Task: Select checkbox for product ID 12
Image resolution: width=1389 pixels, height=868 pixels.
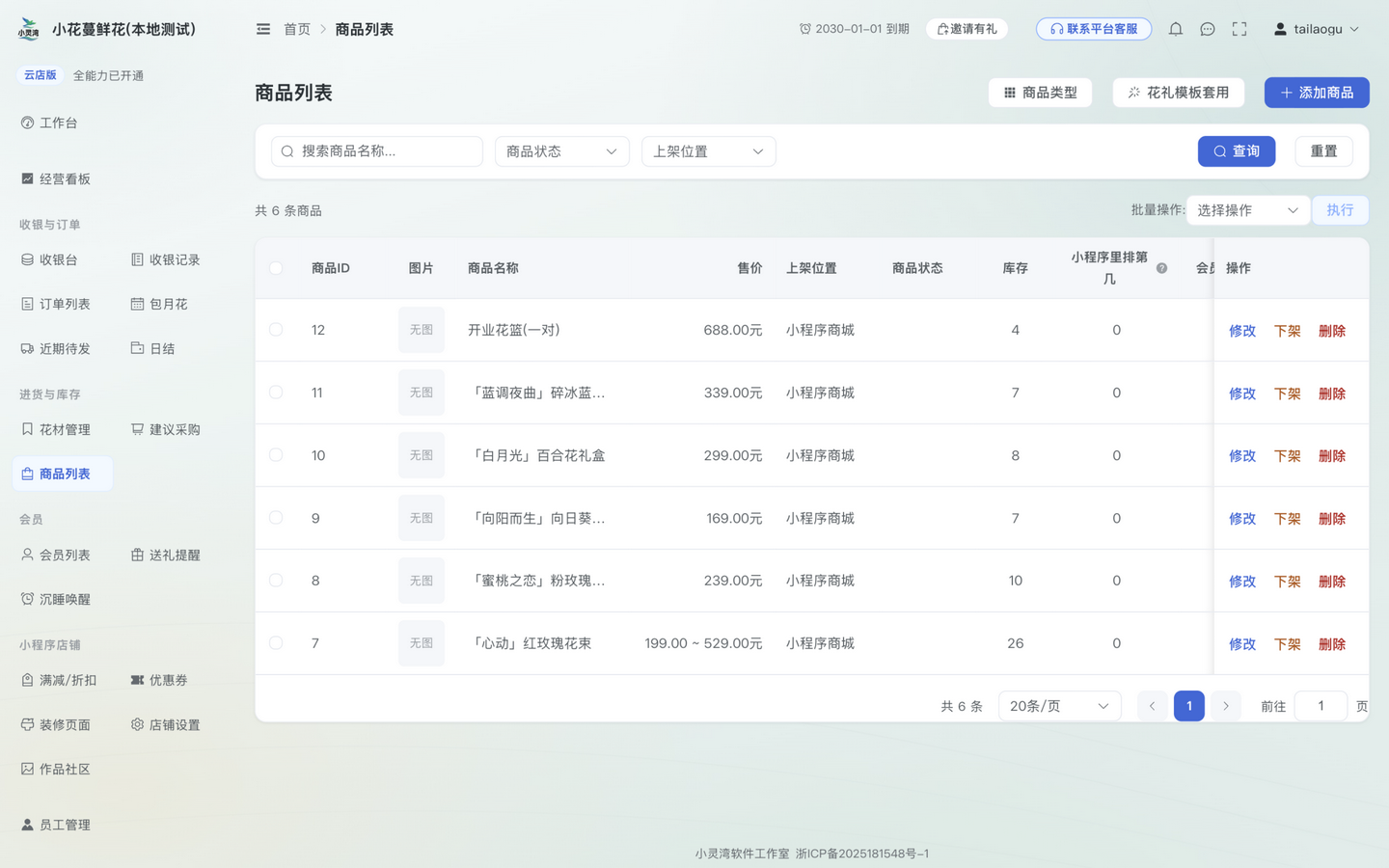Action: click(x=276, y=330)
